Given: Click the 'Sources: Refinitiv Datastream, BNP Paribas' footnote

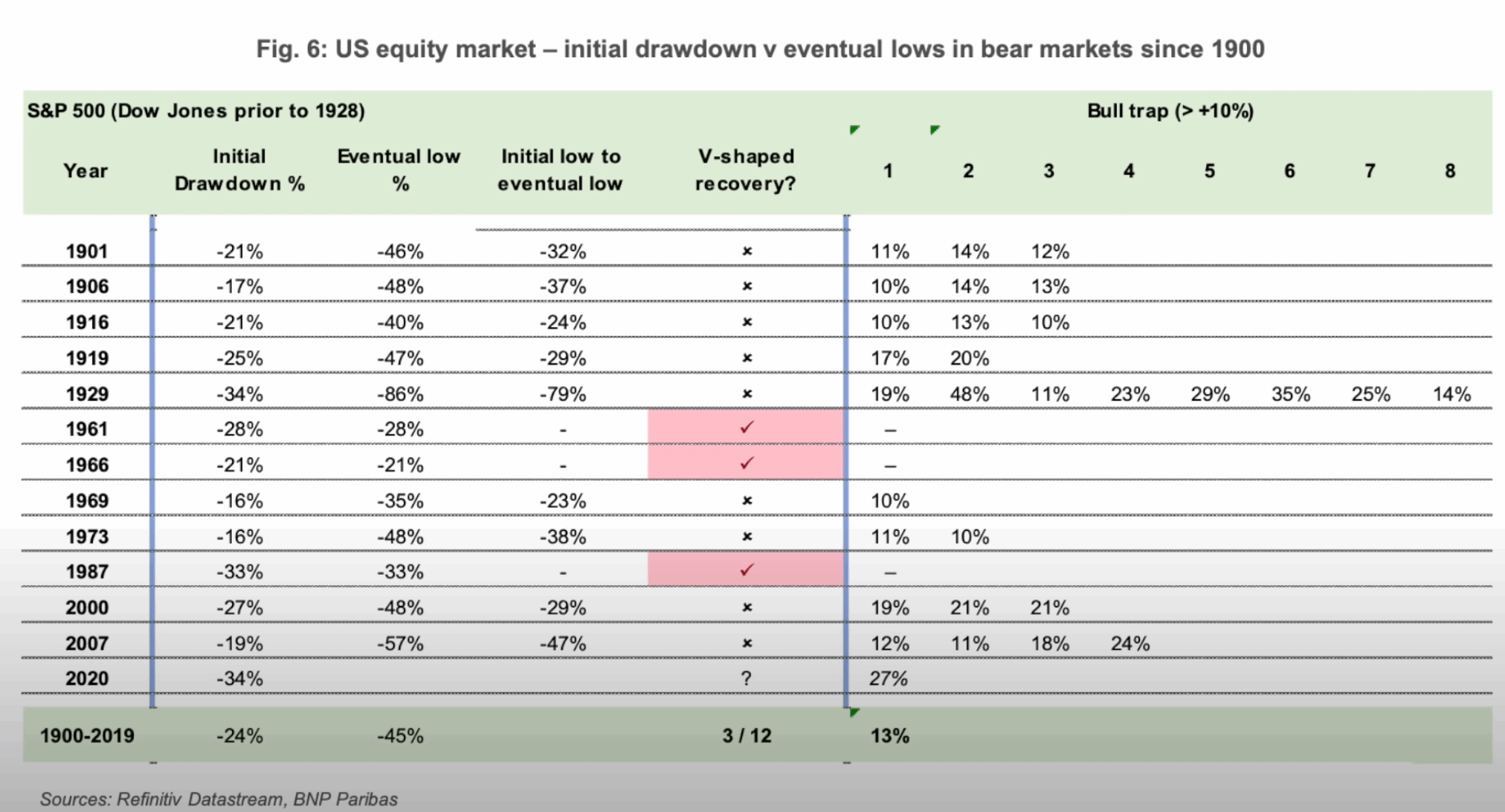Looking at the screenshot, I should [219, 799].
